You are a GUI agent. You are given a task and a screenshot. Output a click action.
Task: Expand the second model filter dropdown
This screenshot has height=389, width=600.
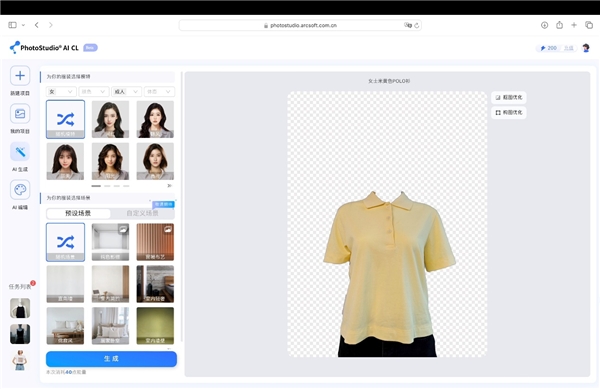(93, 92)
